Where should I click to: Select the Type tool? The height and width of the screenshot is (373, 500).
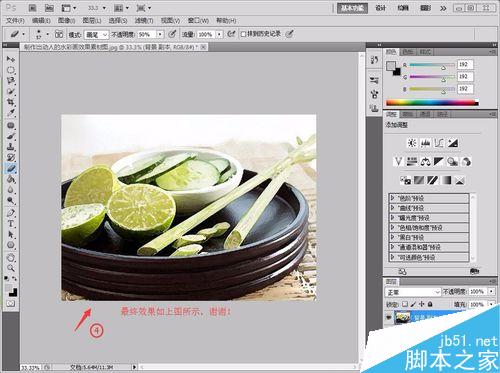click(x=11, y=224)
